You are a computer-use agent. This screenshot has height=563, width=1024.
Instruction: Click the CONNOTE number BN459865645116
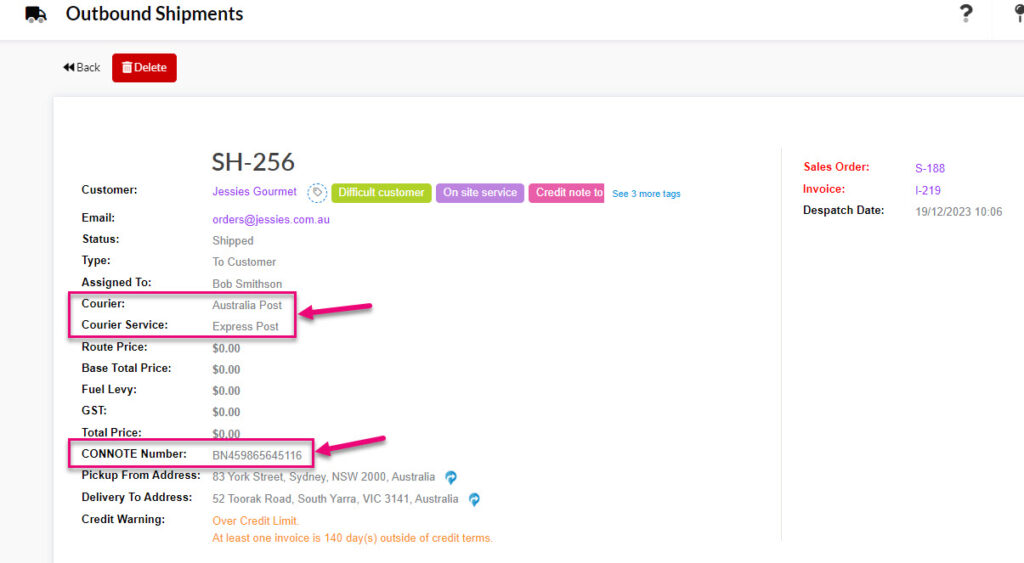257,455
